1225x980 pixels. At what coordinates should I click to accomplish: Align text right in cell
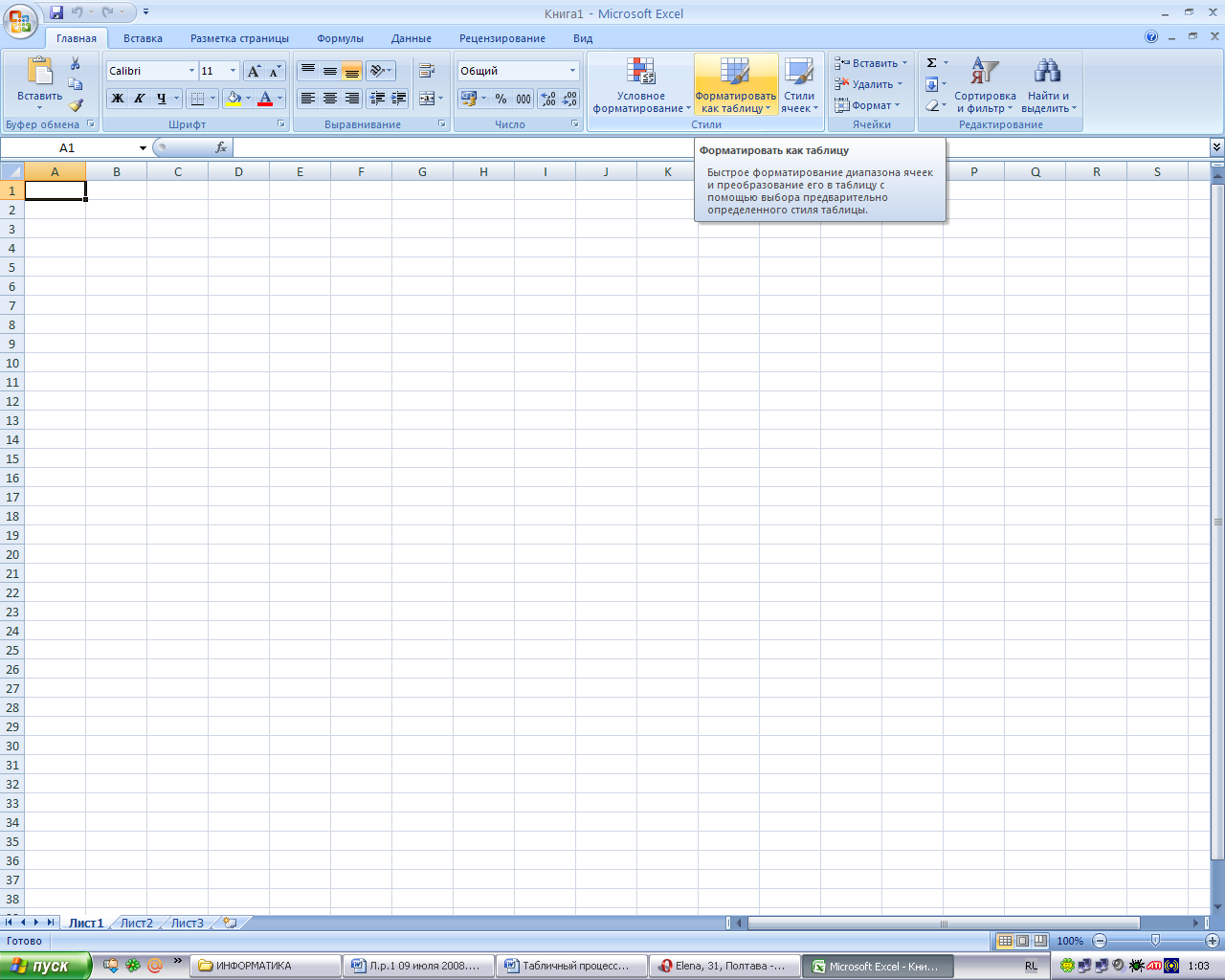click(x=352, y=99)
